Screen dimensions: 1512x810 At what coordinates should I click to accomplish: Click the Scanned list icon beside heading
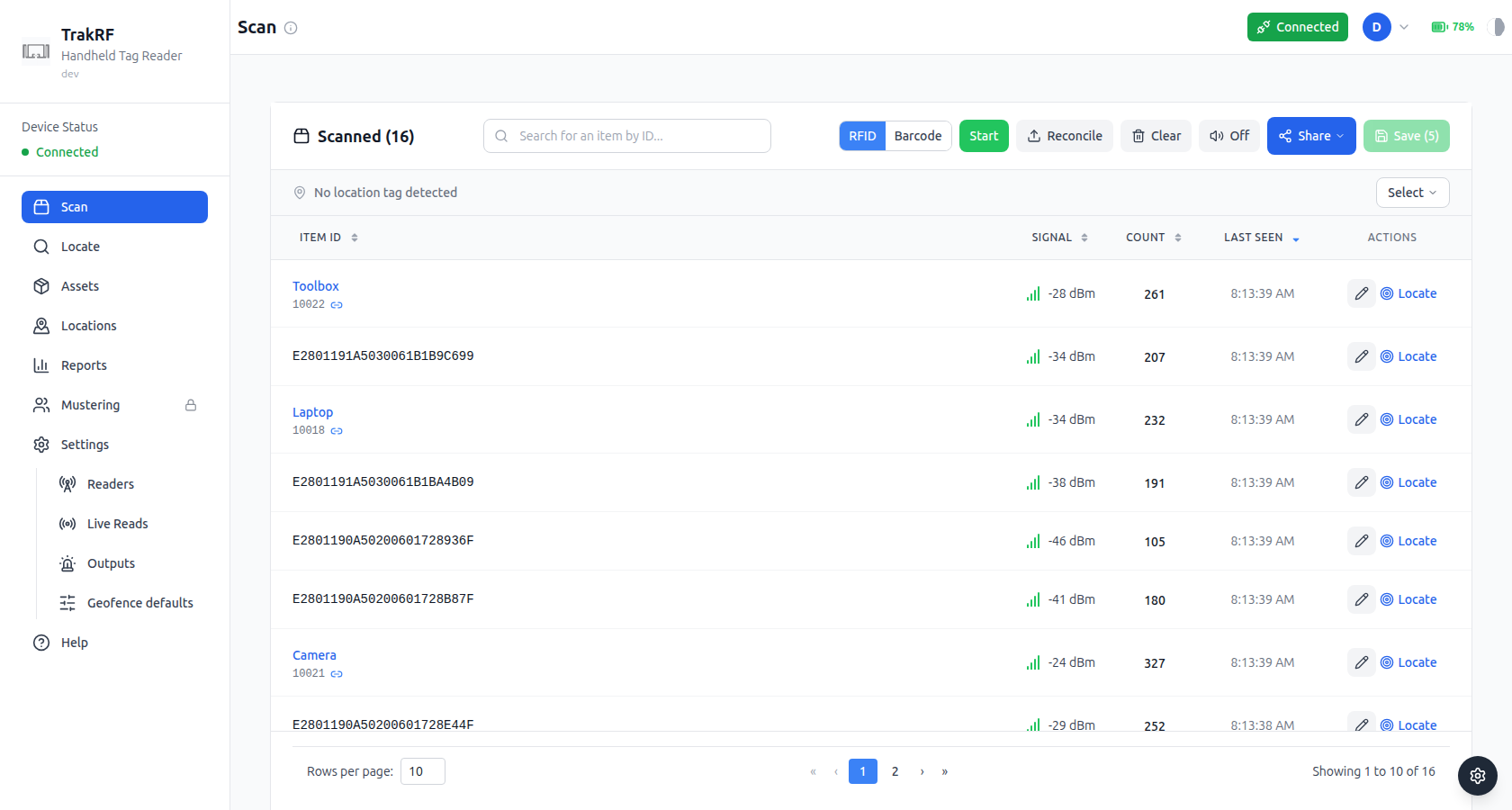click(301, 136)
